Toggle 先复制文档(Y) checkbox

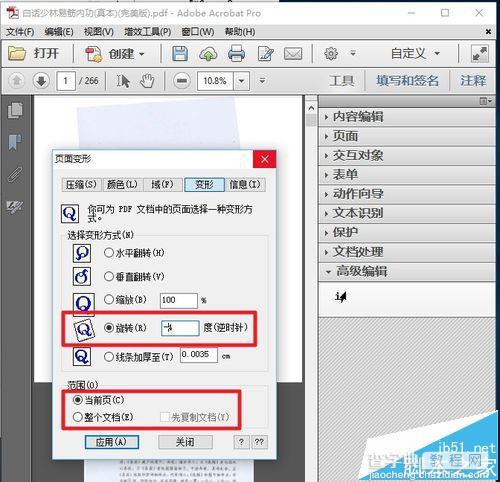[165, 417]
